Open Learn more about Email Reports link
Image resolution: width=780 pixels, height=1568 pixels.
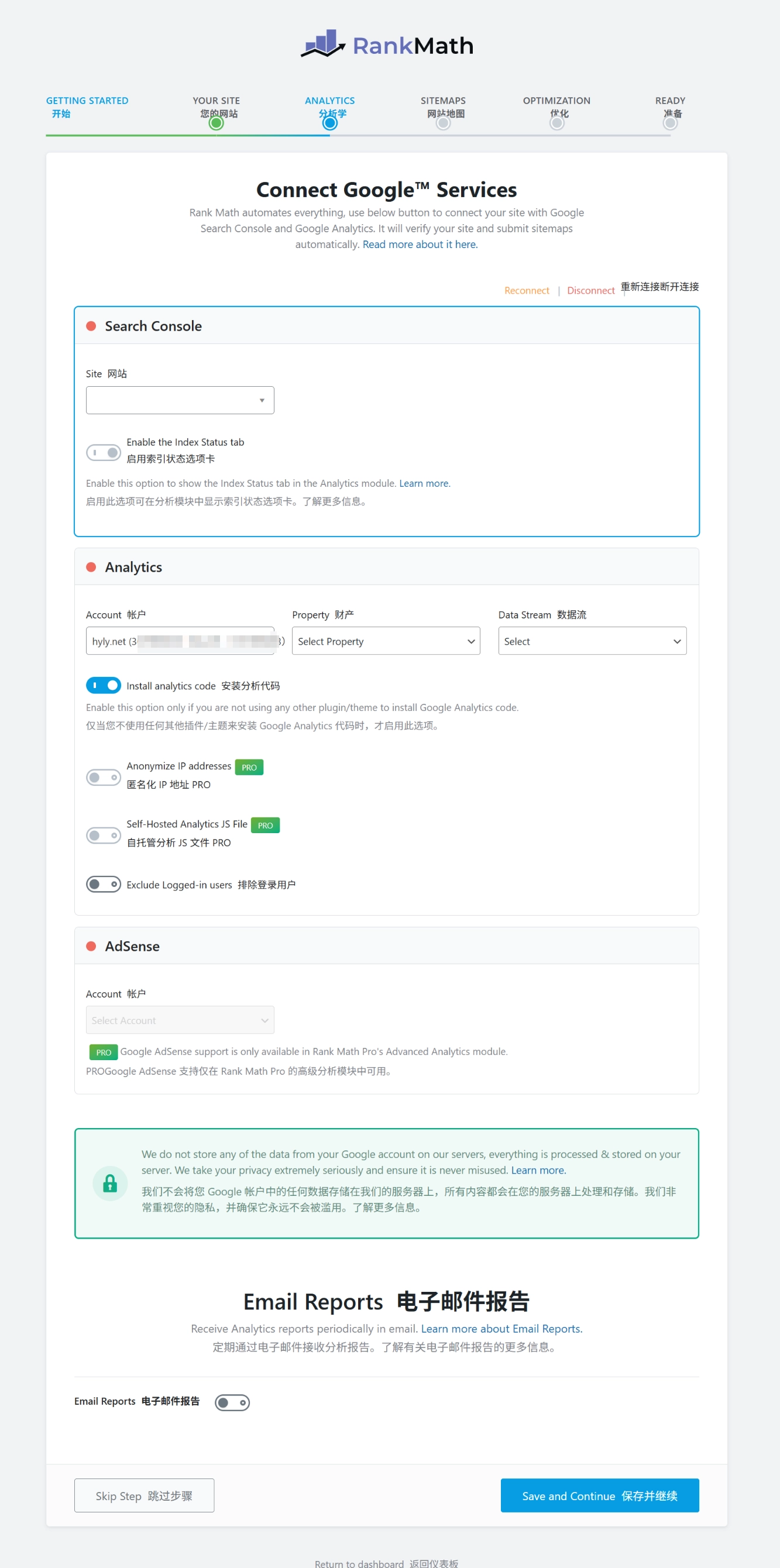click(x=501, y=1329)
